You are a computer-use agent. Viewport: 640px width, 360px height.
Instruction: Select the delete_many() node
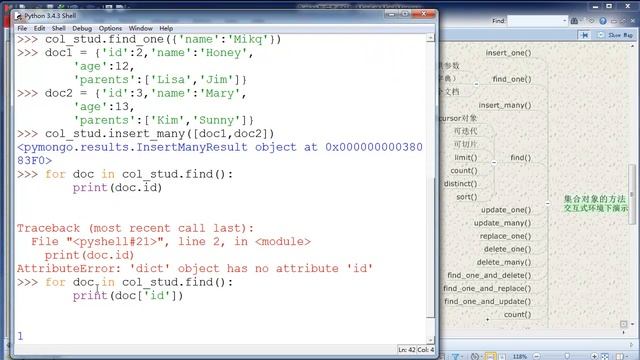504,262
